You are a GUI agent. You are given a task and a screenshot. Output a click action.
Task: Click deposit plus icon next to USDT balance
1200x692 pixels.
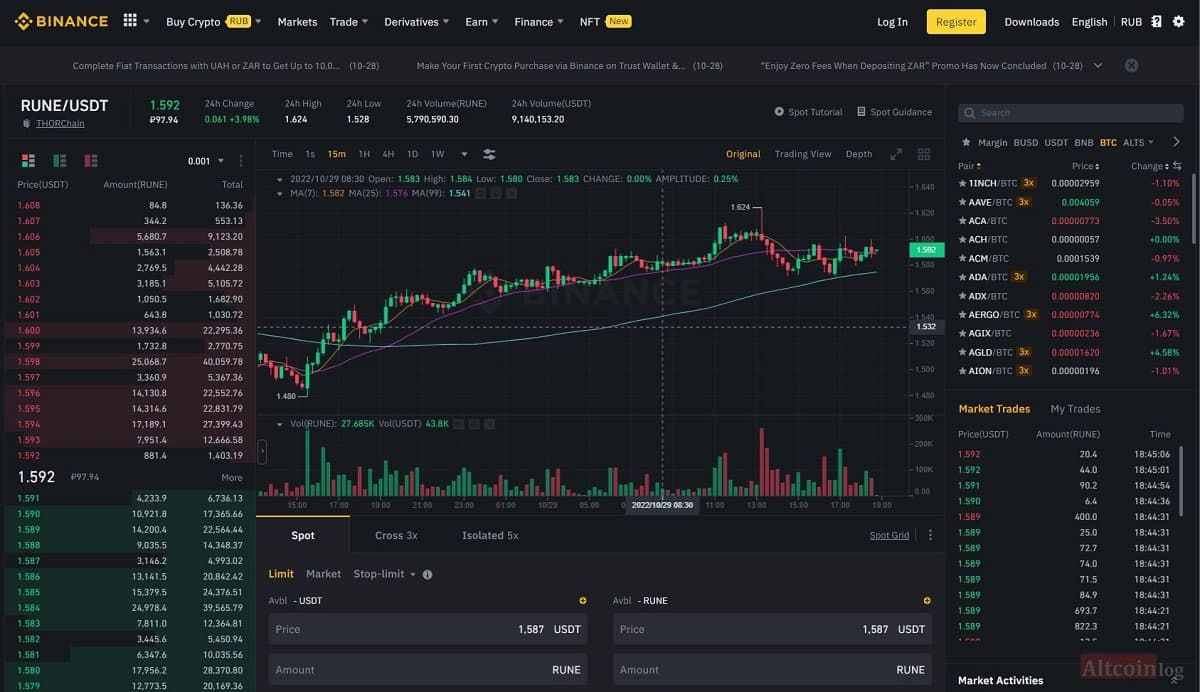pos(583,600)
